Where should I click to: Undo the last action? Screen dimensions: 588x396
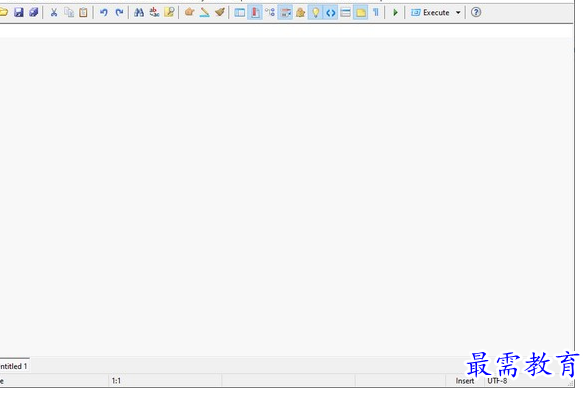pos(104,12)
